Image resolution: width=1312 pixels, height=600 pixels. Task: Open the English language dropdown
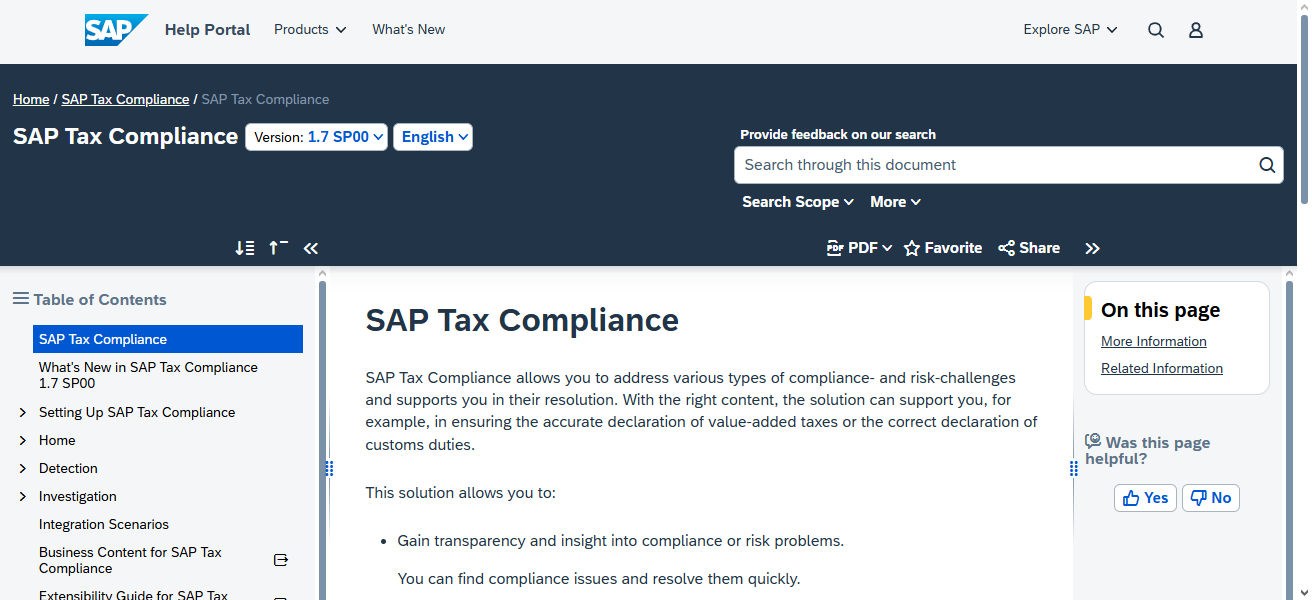pyautogui.click(x=433, y=137)
